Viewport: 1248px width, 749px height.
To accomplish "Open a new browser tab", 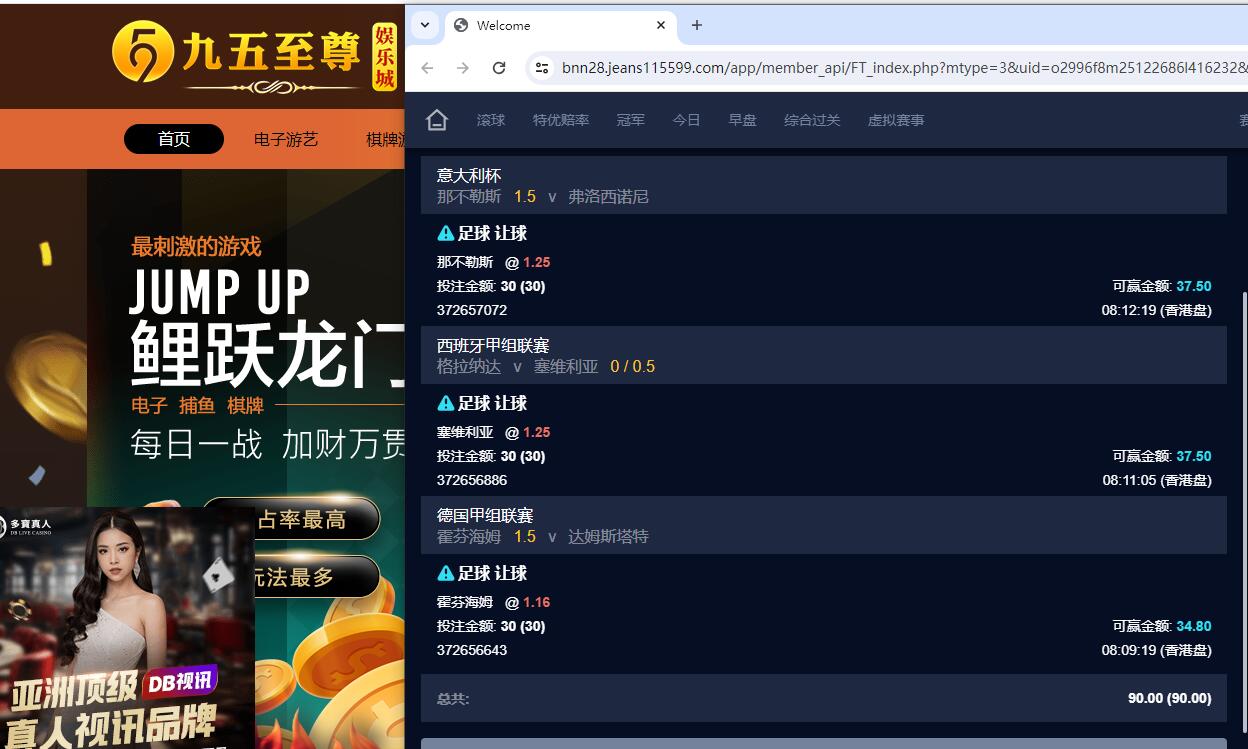I will click(x=697, y=25).
